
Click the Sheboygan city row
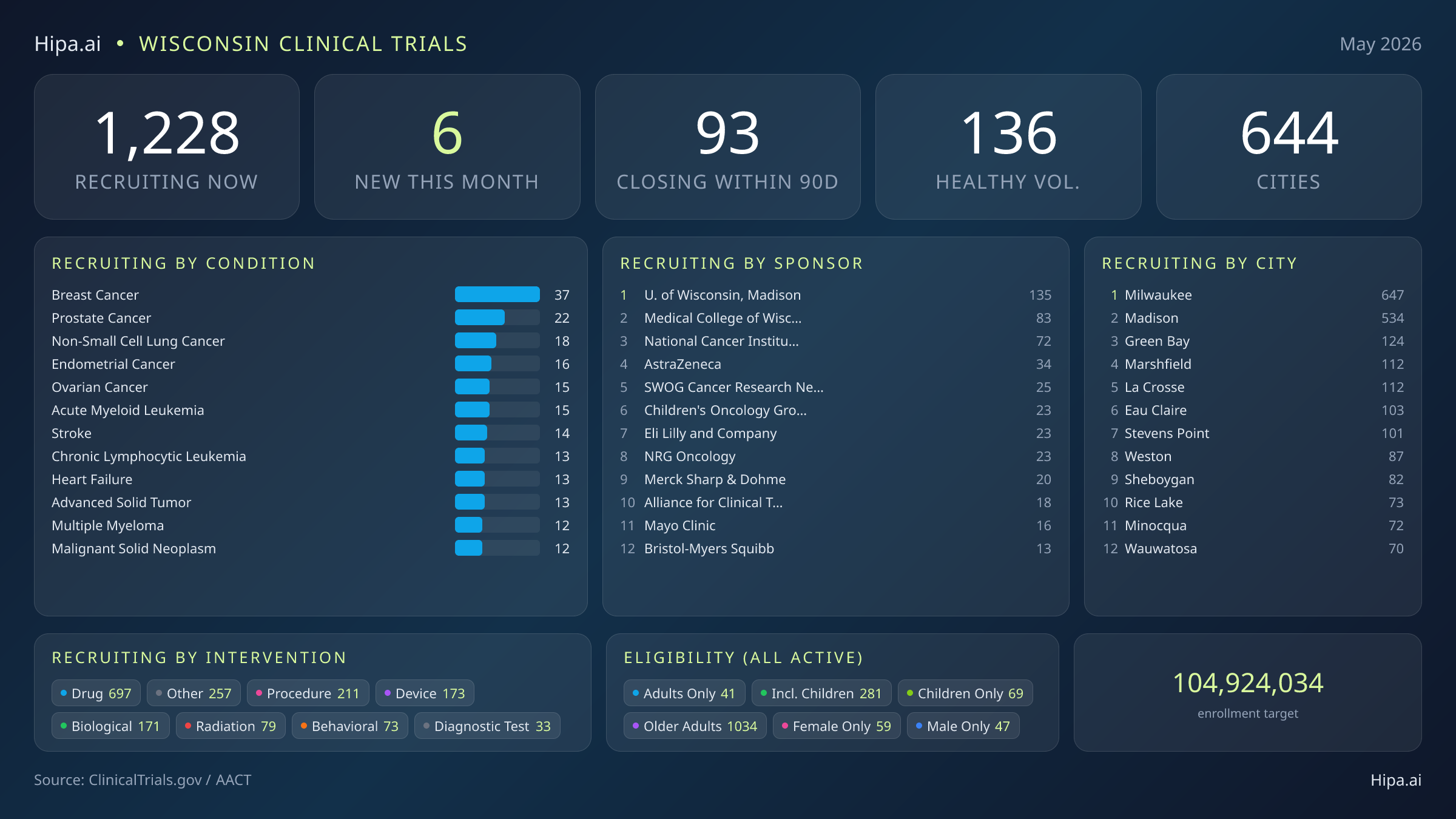(1253, 479)
